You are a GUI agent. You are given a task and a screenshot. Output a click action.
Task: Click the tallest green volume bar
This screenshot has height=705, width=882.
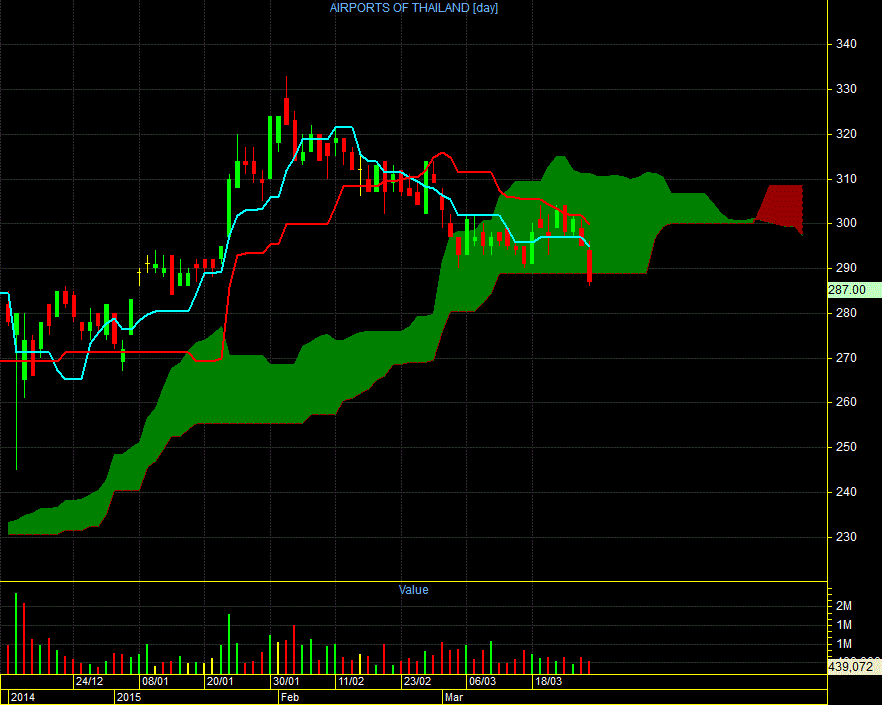[16, 633]
